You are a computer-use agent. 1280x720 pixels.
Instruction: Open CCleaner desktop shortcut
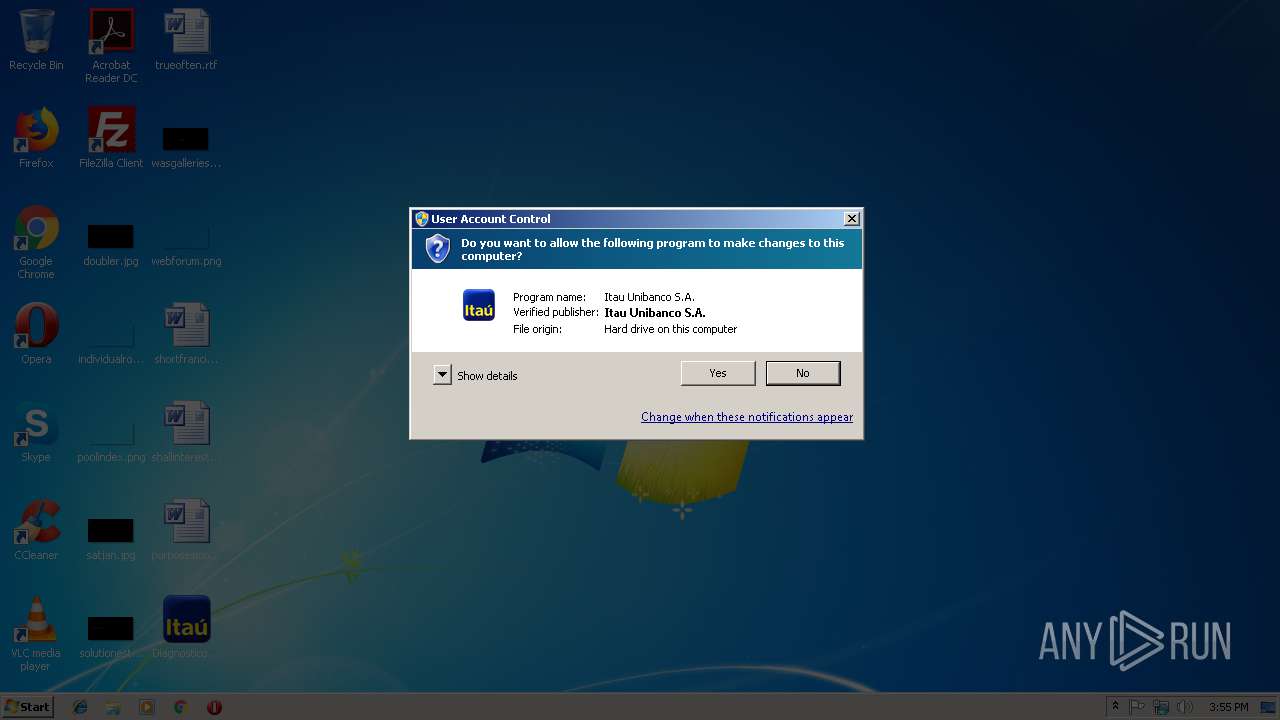(x=36, y=530)
